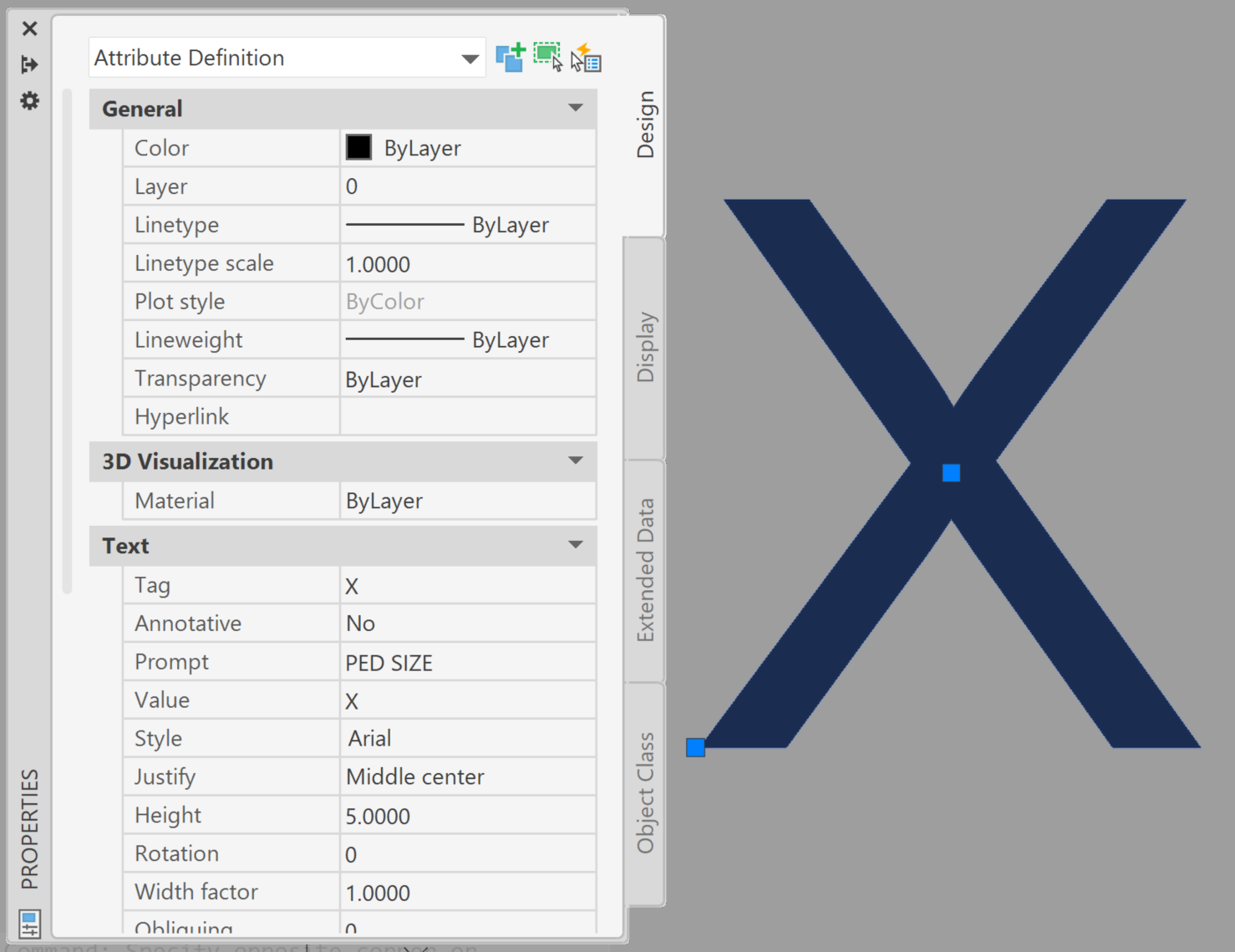This screenshot has width=1235, height=952.
Task: Open the palette settings gear menu
Action: coord(30,101)
